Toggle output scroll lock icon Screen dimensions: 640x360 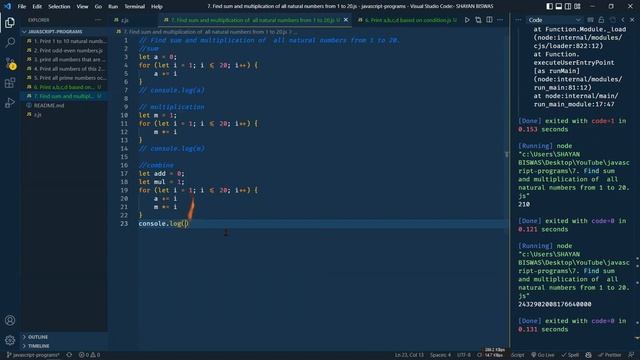pos(601,20)
